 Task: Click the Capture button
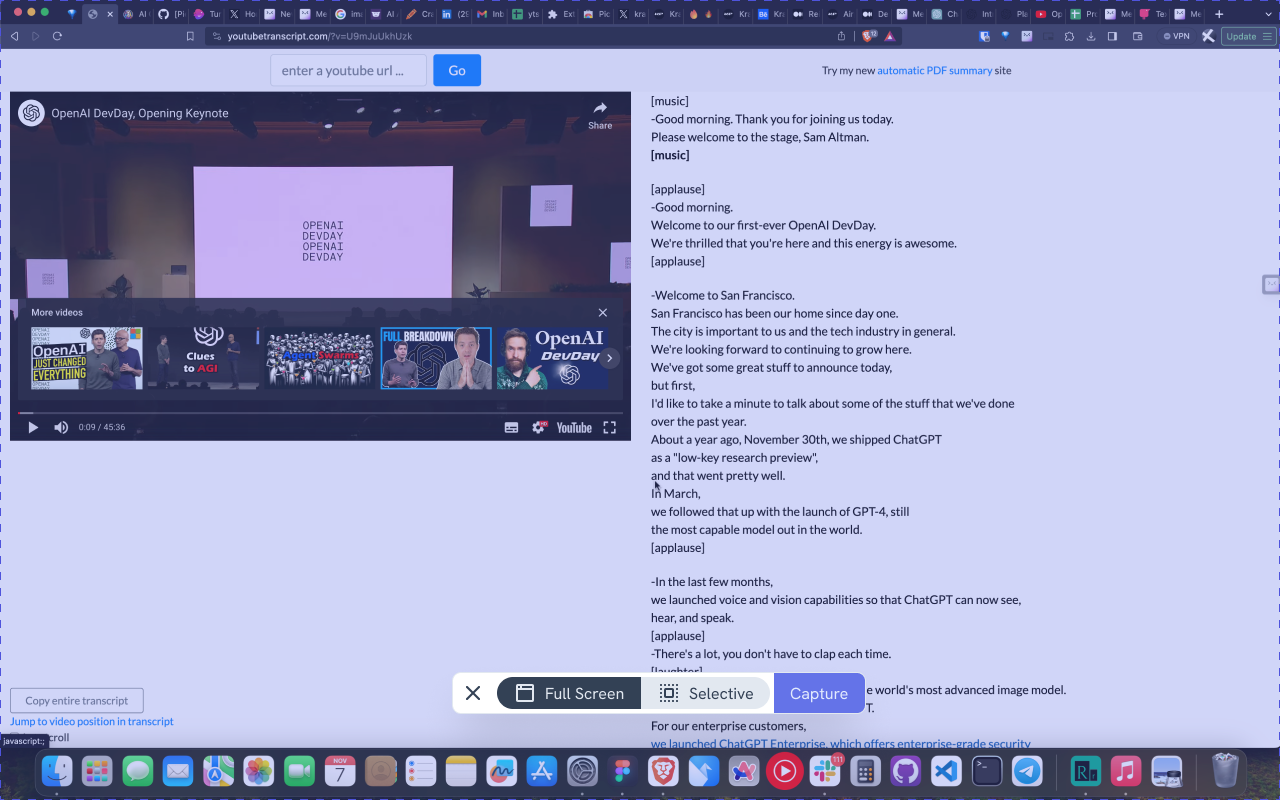point(819,693)
